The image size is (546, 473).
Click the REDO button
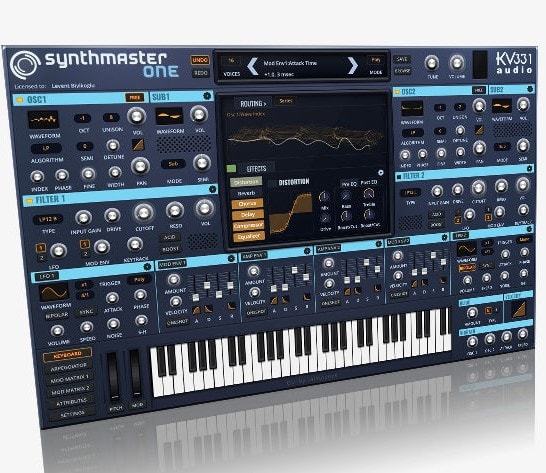[200, 73]
